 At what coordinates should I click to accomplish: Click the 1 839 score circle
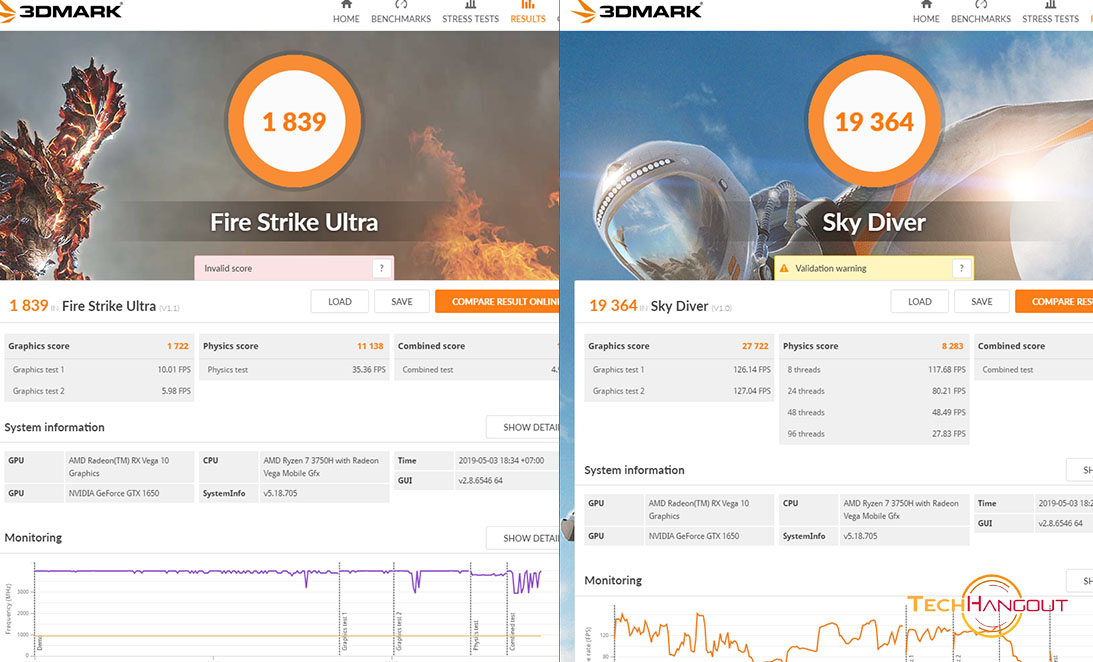pyautogui.click(x=294, y=121)
